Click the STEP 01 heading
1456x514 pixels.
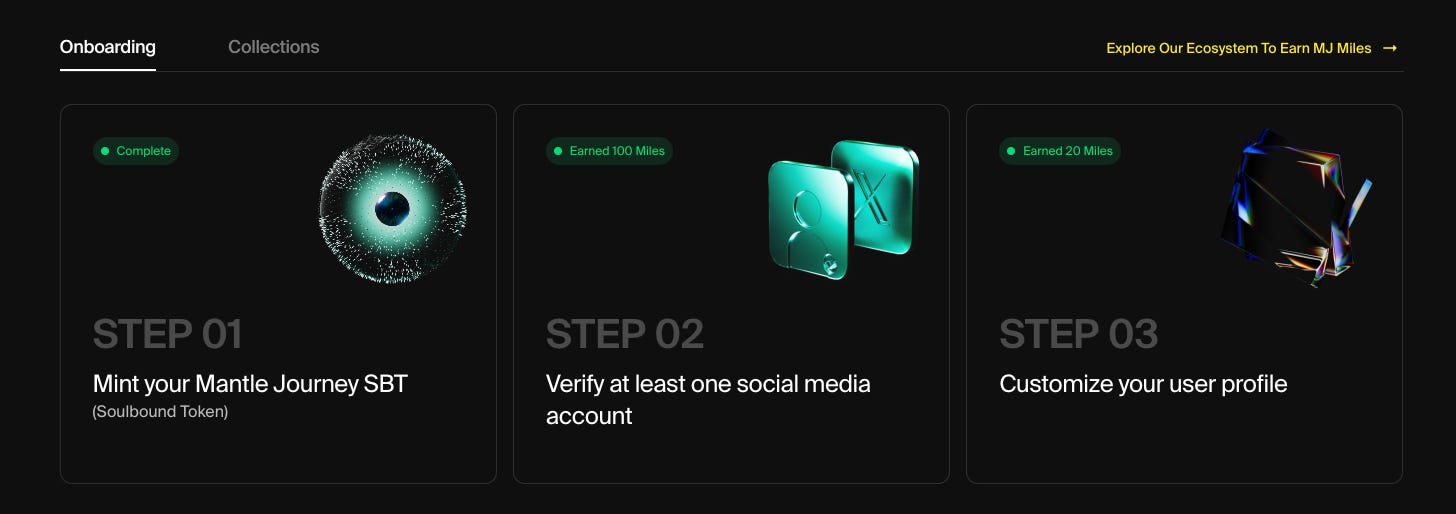(168, 334)
